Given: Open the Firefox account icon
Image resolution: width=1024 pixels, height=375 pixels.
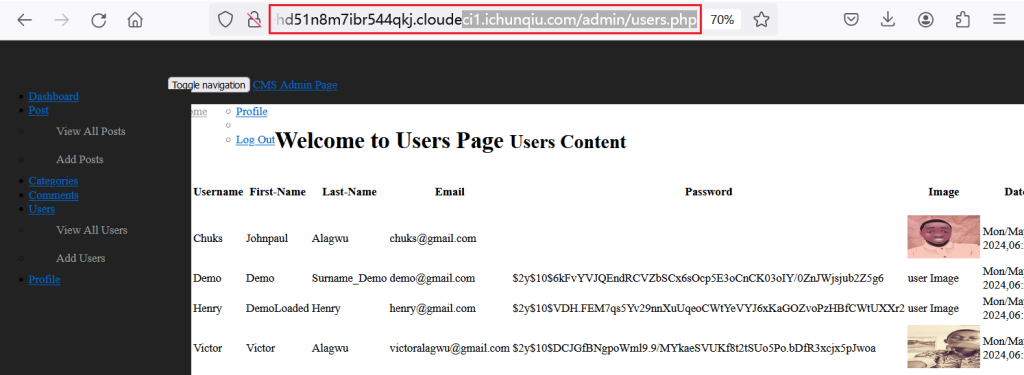Looking at the screenshot, I should (x=925, y=20).
